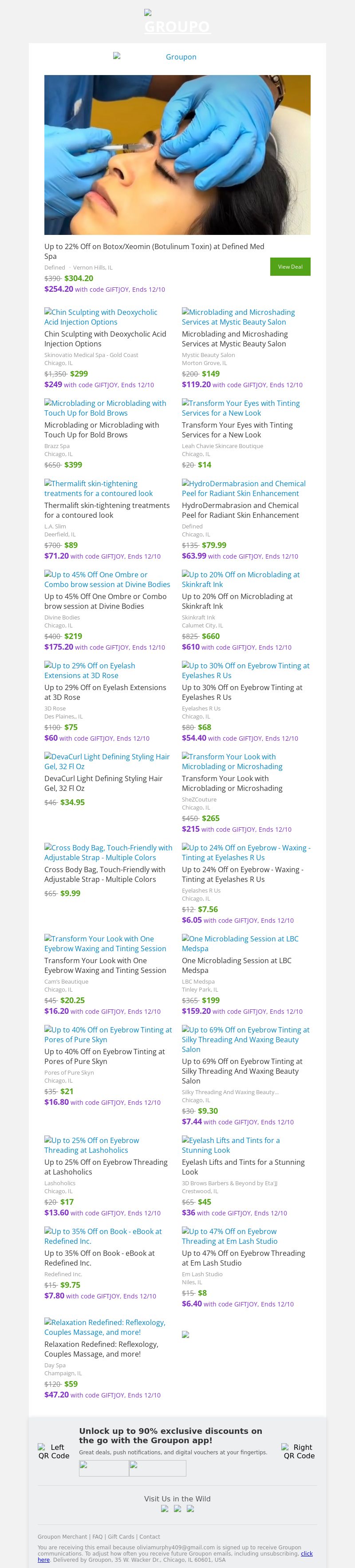Viewport: 355px width, 1568px height.
Task: Open Relaxation Redefined Reflexology deal link
Action: (x=105, y=1327)
